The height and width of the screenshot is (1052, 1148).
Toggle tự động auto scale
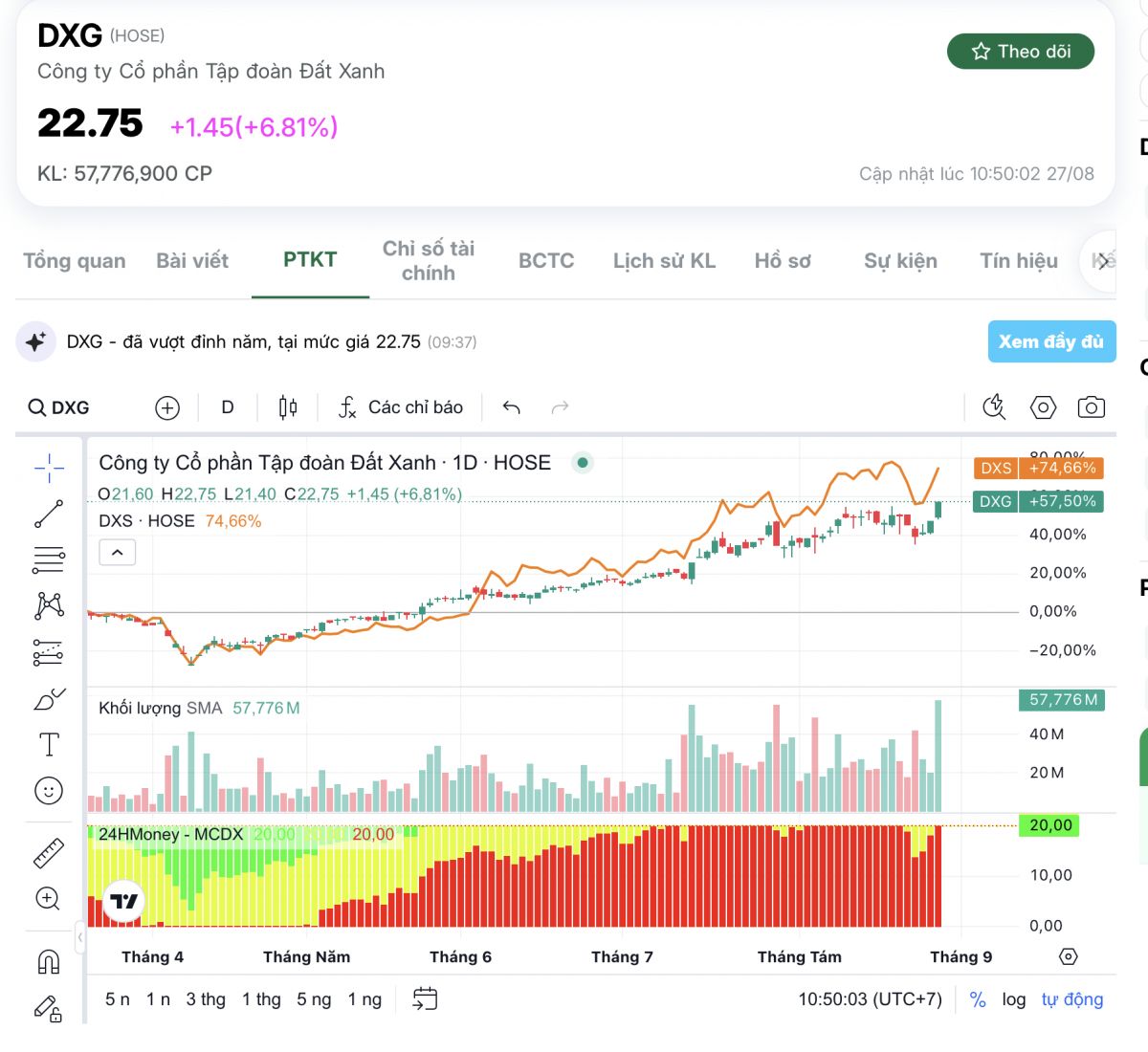pos(1072,999)
